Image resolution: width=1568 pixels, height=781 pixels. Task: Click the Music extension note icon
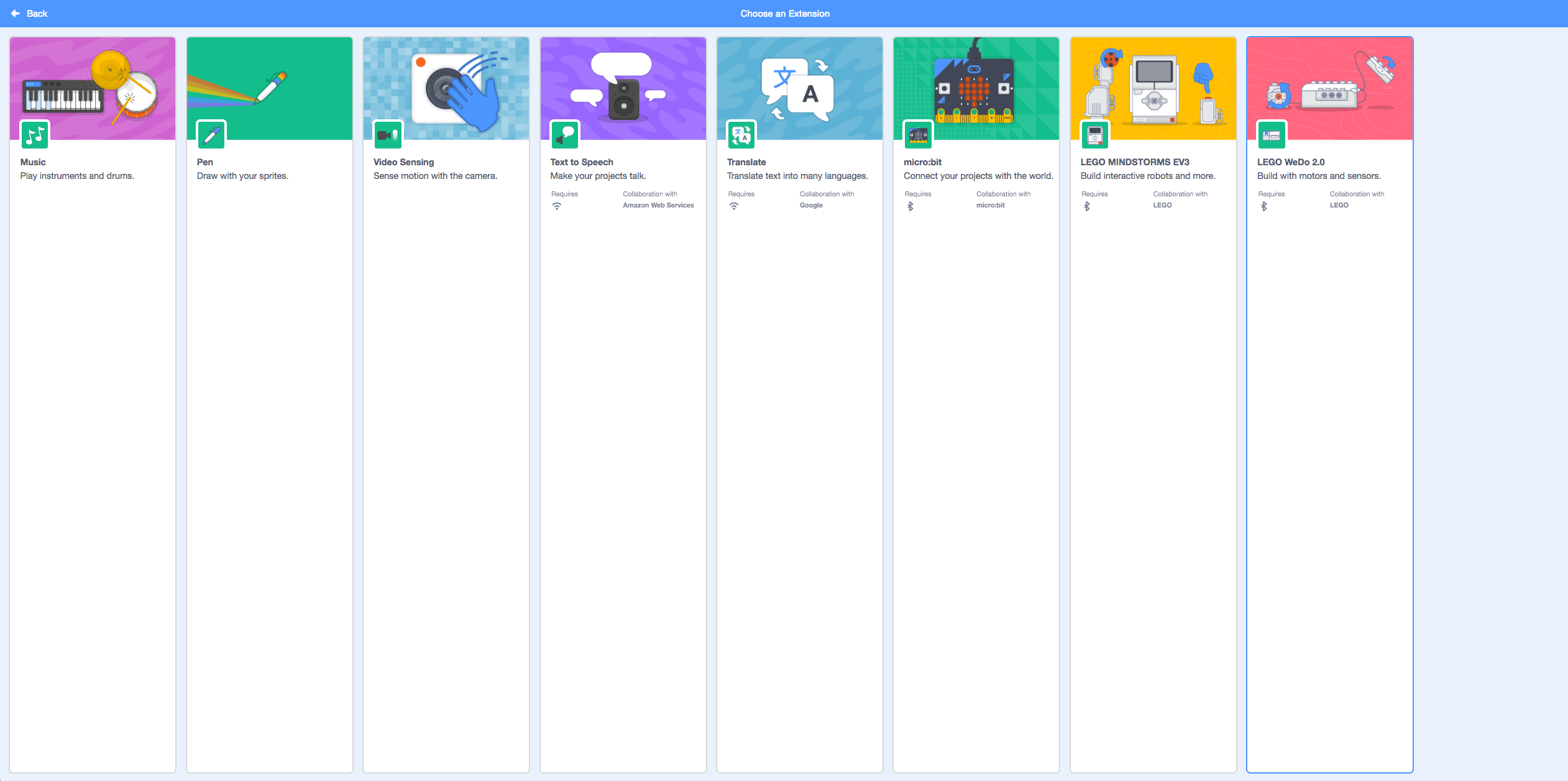coord(35,135)
